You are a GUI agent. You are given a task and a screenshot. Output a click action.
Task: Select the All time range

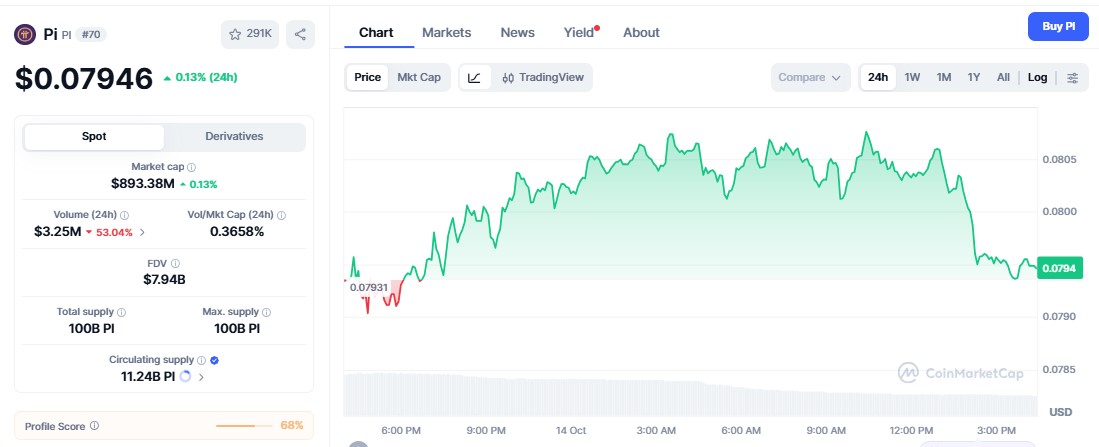pos(1003,78)
